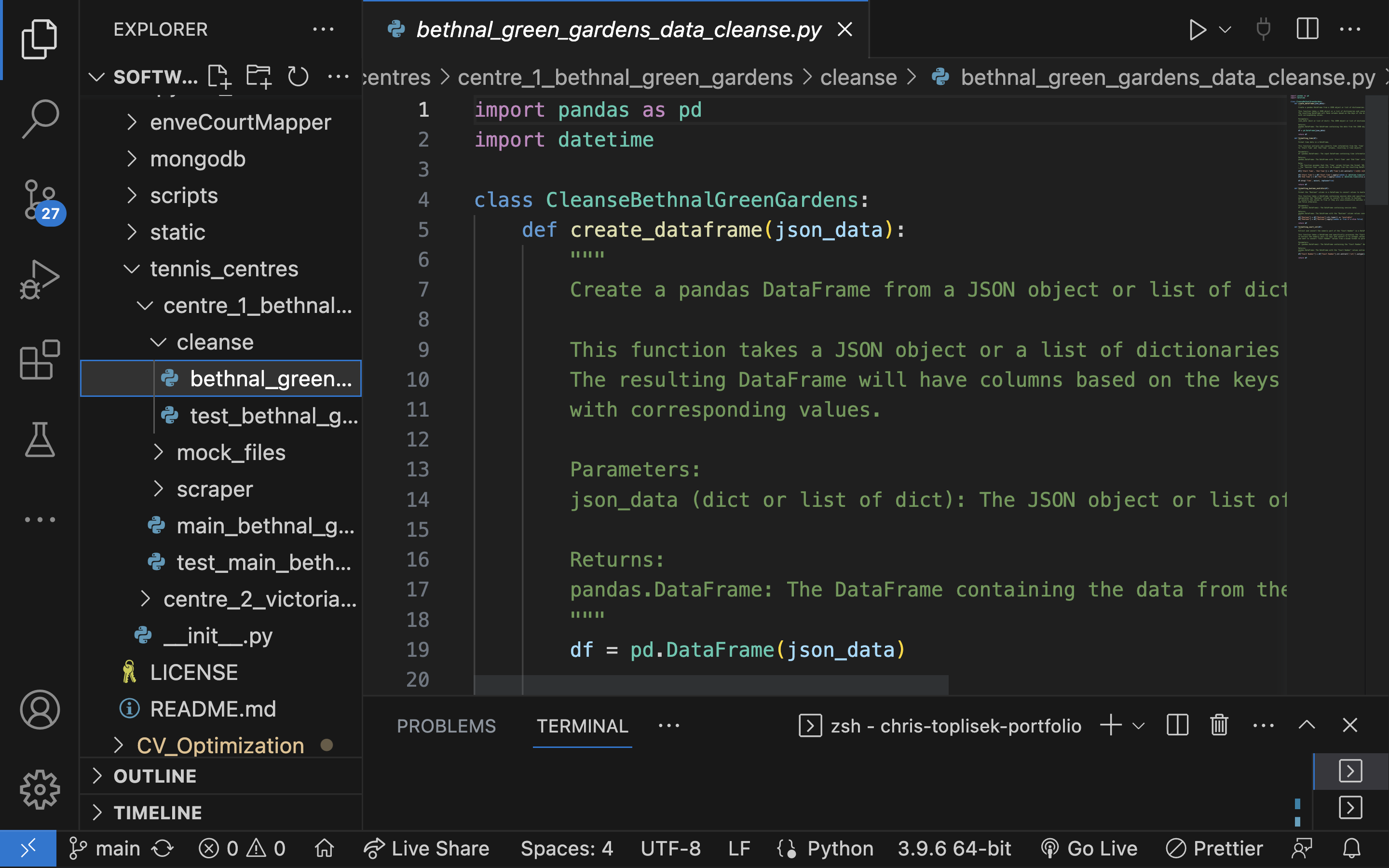The image size is (1389, 868).
Task: Maximize terminal panel with the up chevron
Action: point(1307,726)
